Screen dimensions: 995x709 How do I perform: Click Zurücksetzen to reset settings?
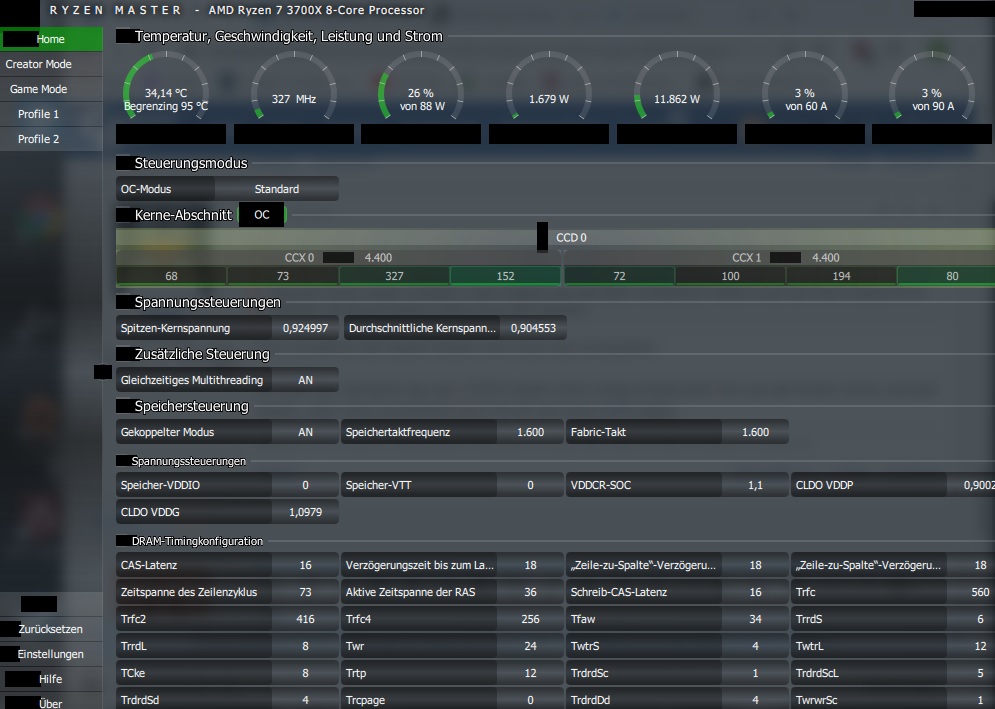pos(51,629)
